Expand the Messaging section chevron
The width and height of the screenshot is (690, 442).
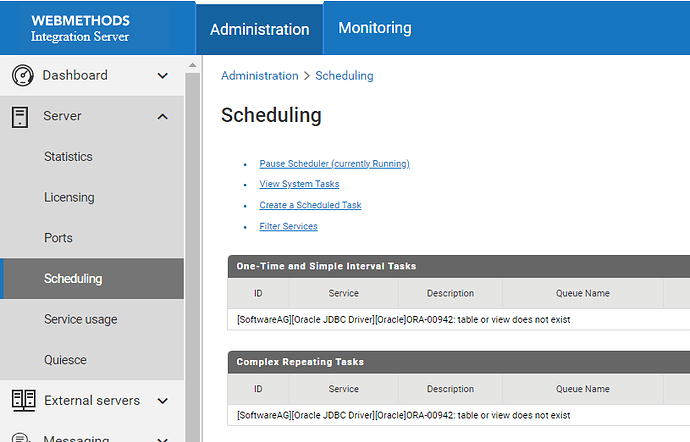click(162, 439)
